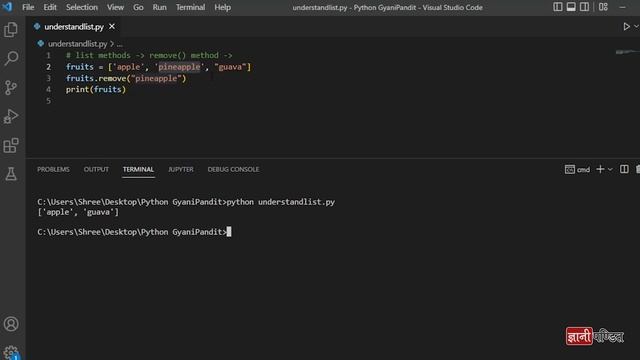
Task: Place cursor at the terminal prompt
Action: [229, 232]
